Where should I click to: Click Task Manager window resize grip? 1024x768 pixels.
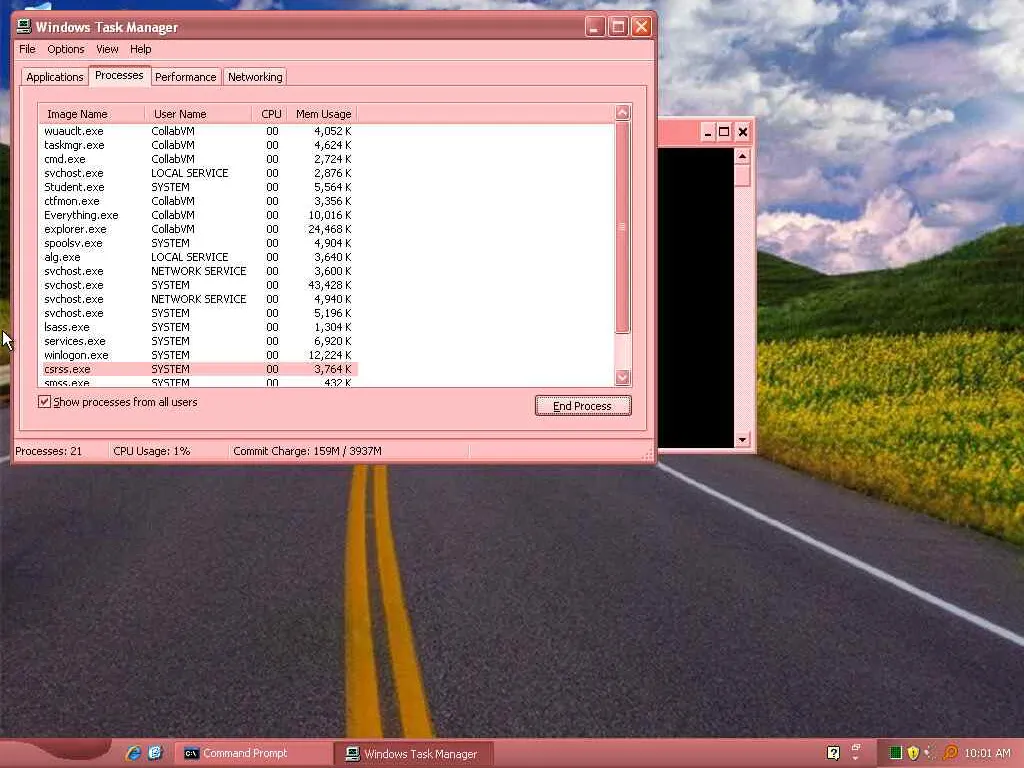(x=648, y=455)
